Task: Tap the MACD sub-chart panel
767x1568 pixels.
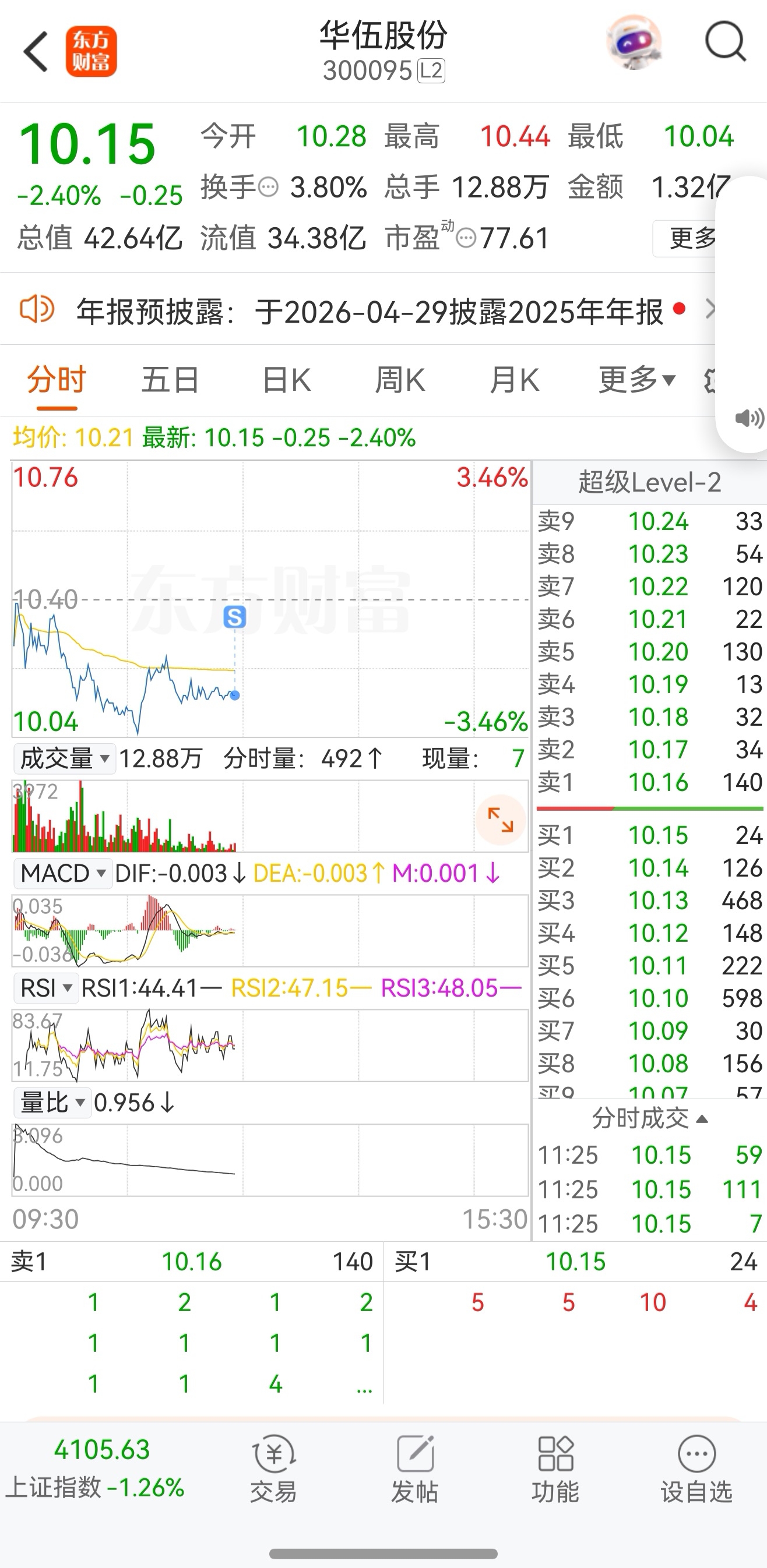Action: pyautogui.click(x=270, y=931)
